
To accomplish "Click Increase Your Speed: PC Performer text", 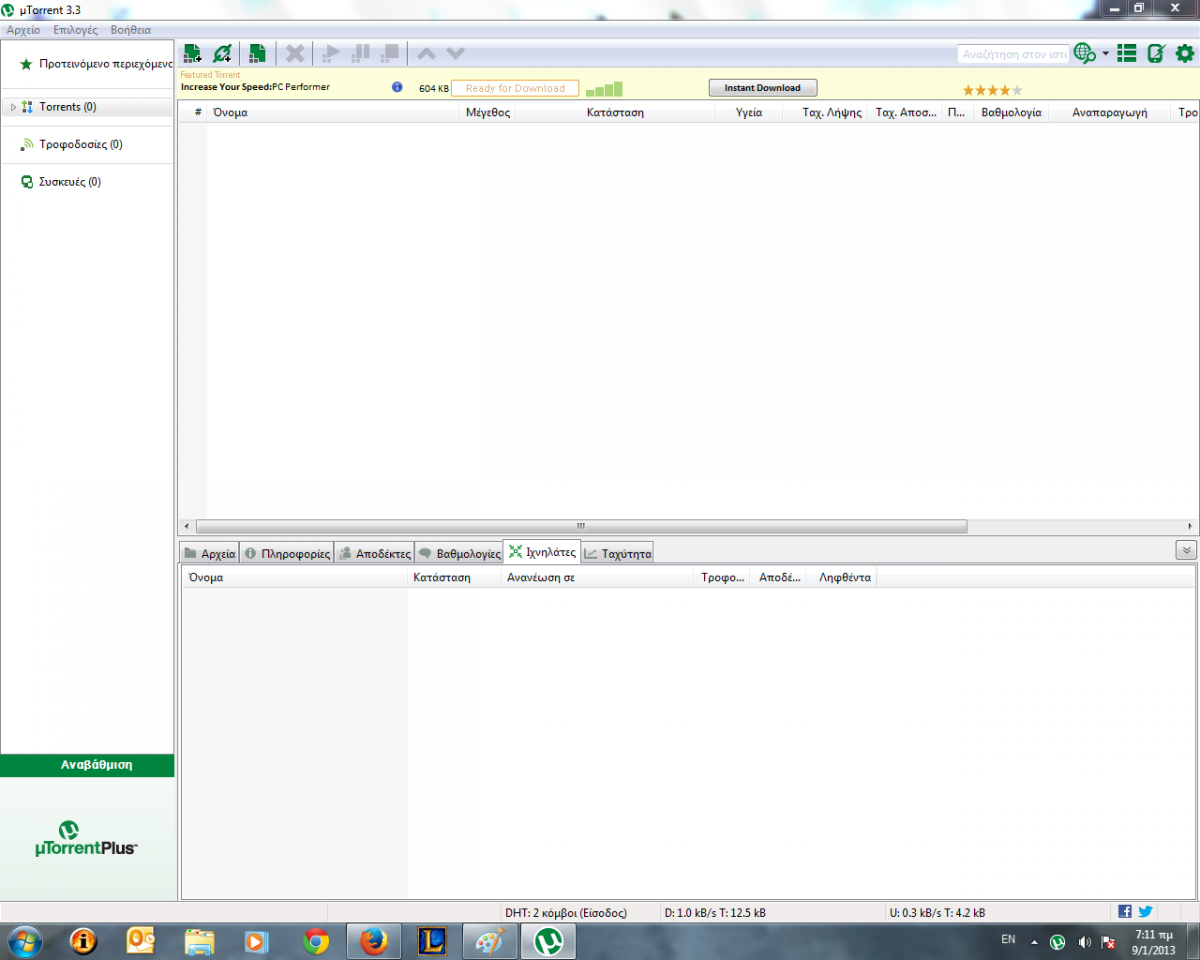I will point(255,87).
